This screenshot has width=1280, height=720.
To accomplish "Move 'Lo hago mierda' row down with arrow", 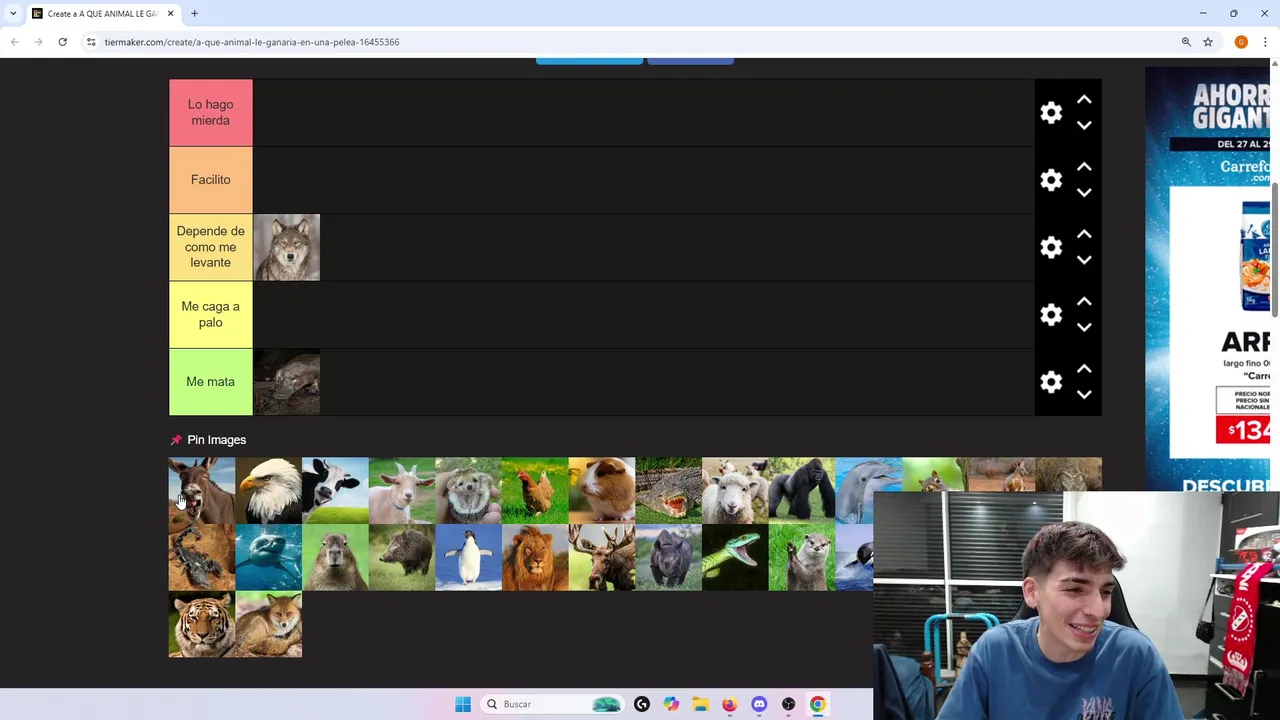I will click(1084, 125).
